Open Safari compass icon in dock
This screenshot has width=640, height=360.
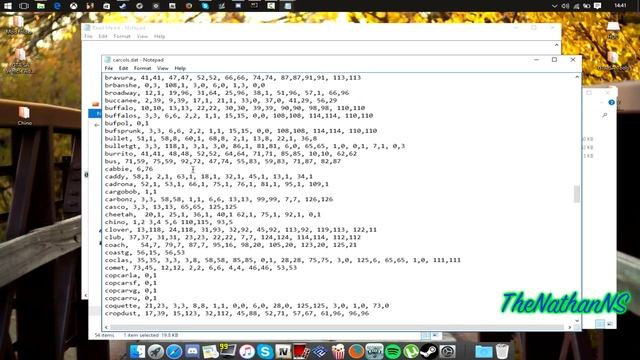pyautogui.click(x=174, y=351)
